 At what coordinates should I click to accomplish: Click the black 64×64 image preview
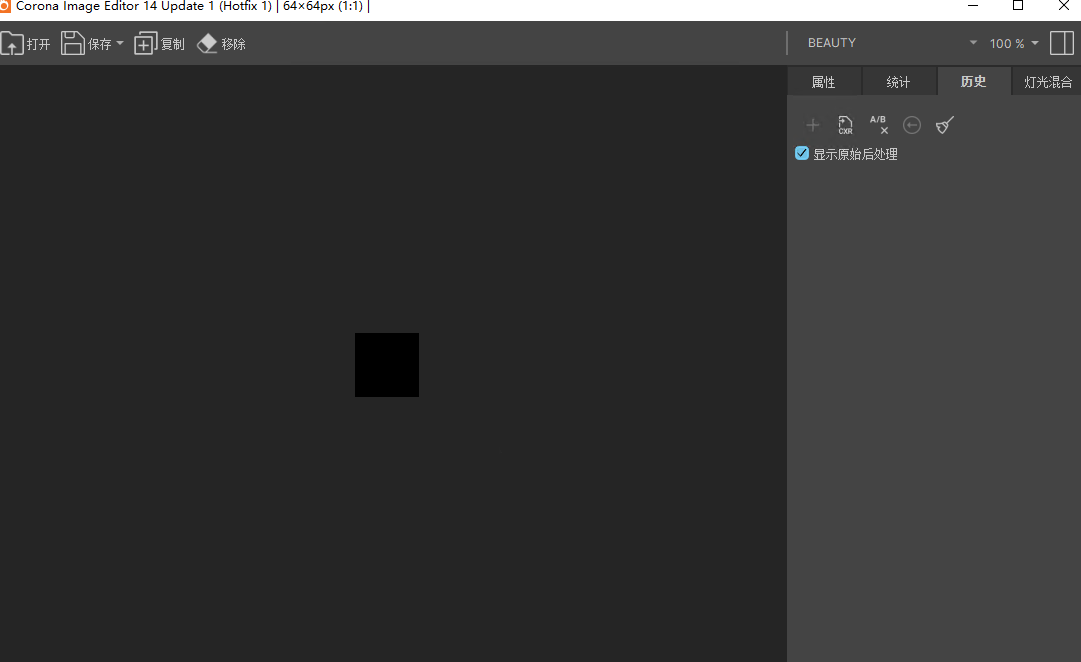click(x=387, y=365)
